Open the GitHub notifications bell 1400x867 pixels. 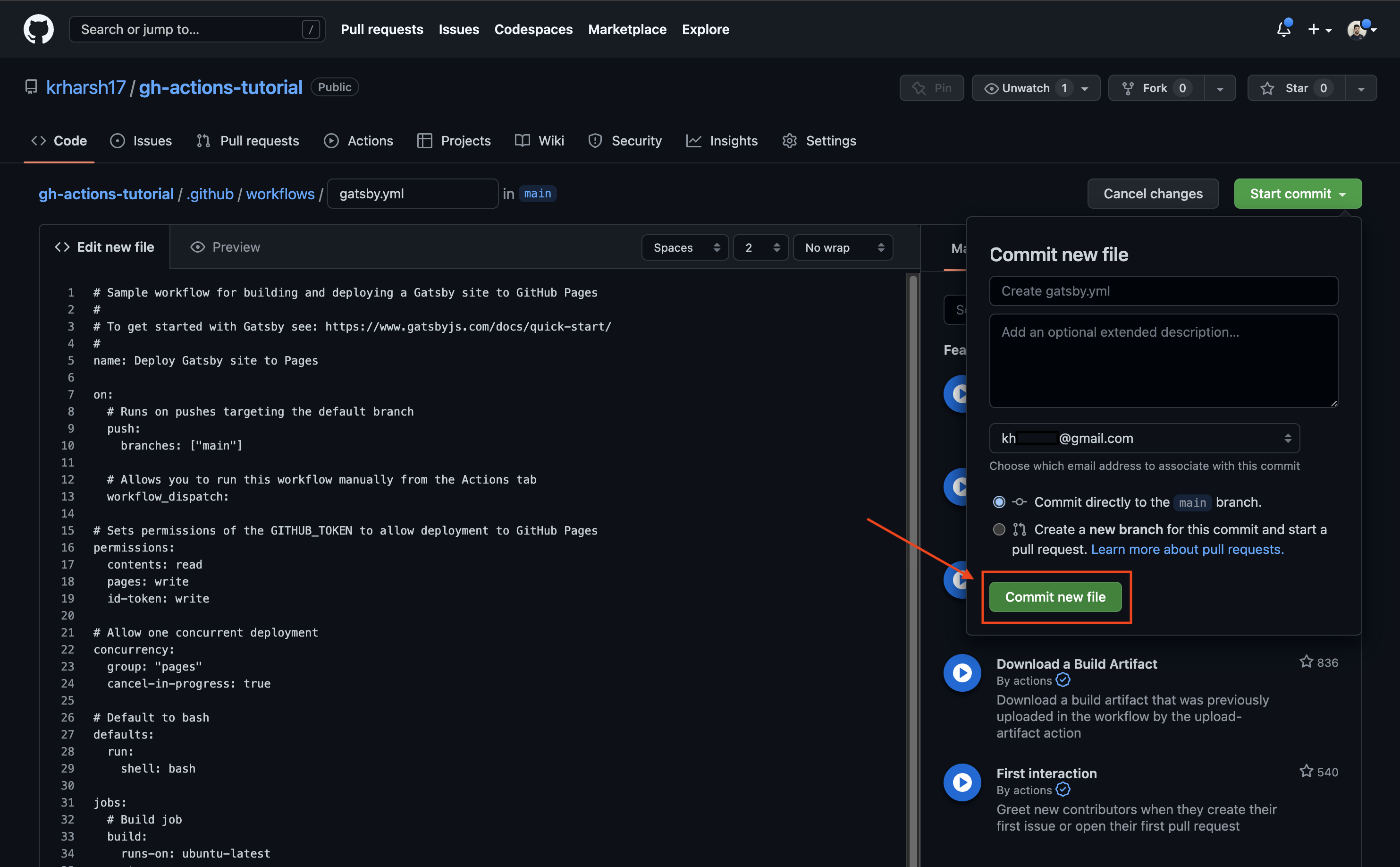click(1283, 29)
